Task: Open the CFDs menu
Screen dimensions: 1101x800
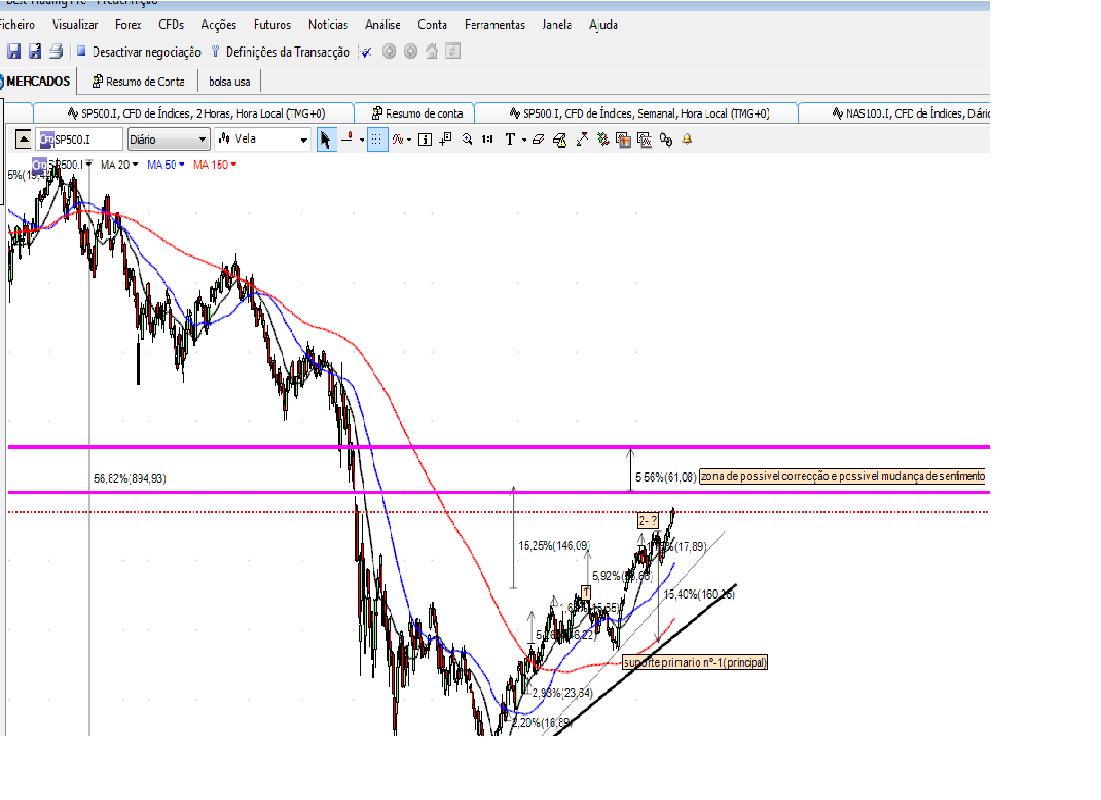Action: point(171,25)
